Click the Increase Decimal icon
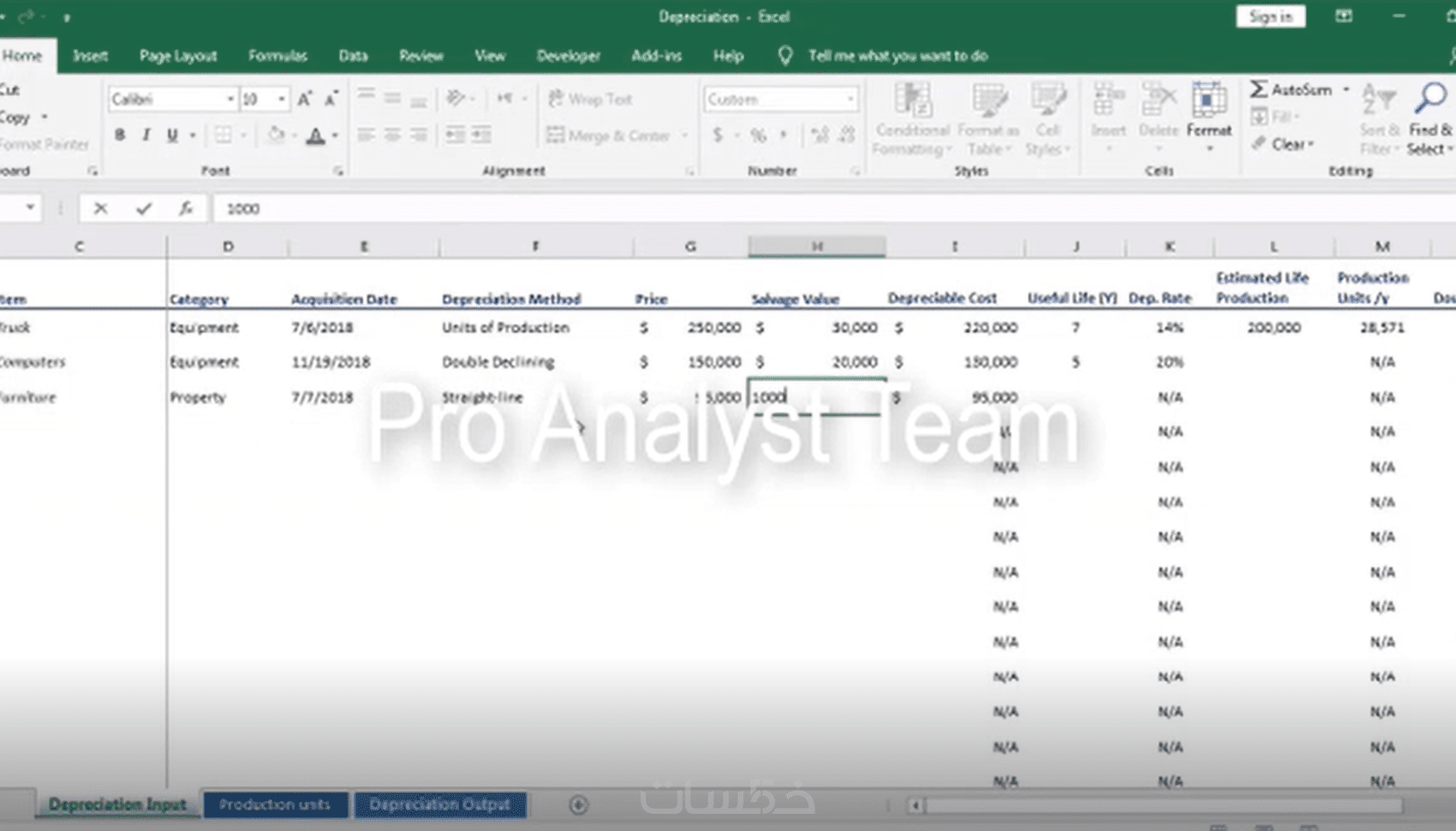This screenshot has width=1456, height=831. [820, 135]
